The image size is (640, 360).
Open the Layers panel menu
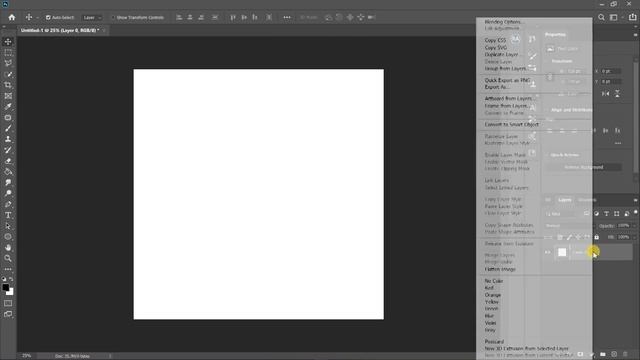pyautogui.click(x=636, y=200)
